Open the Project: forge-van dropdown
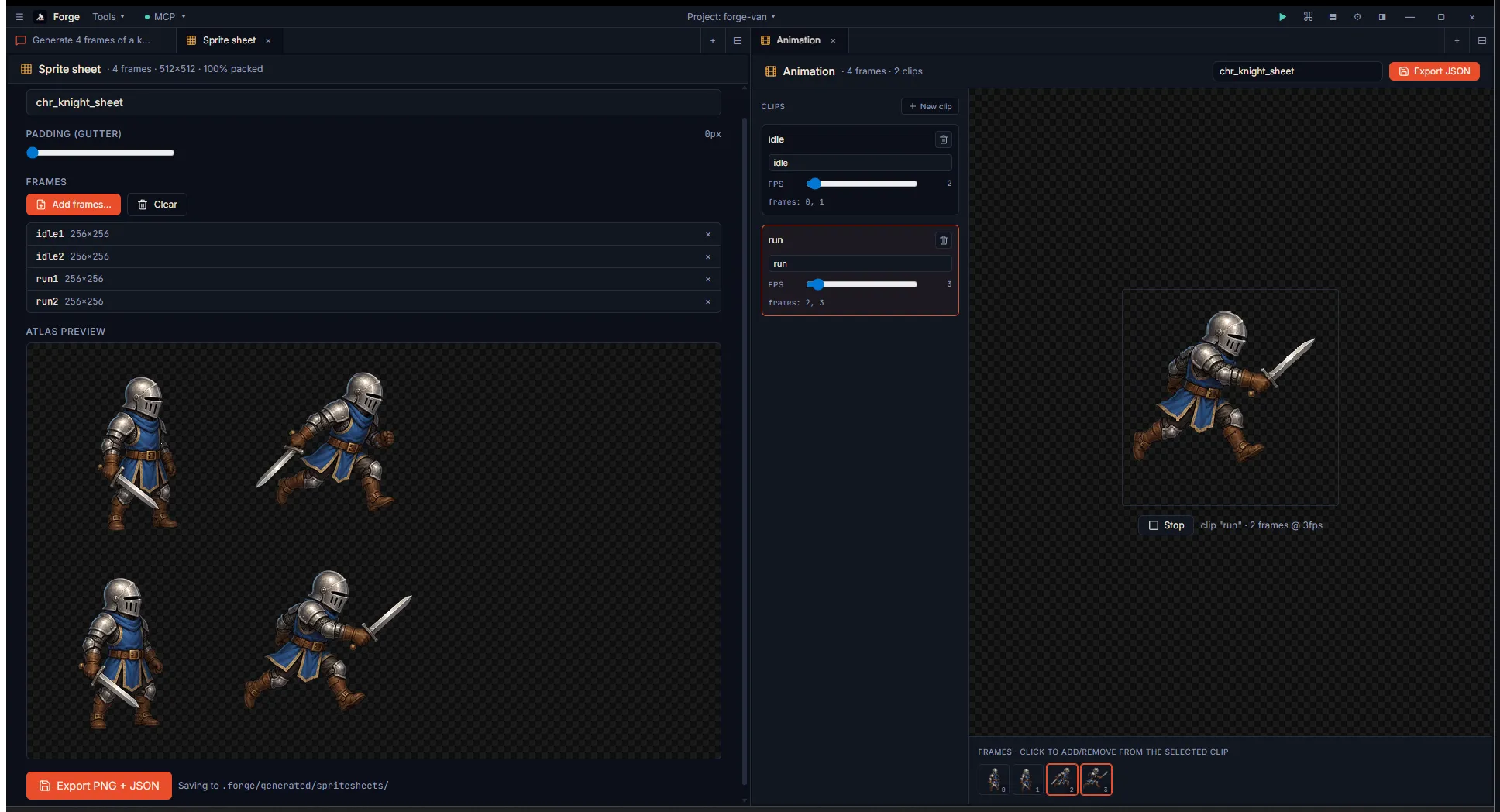 coord(731,16)
